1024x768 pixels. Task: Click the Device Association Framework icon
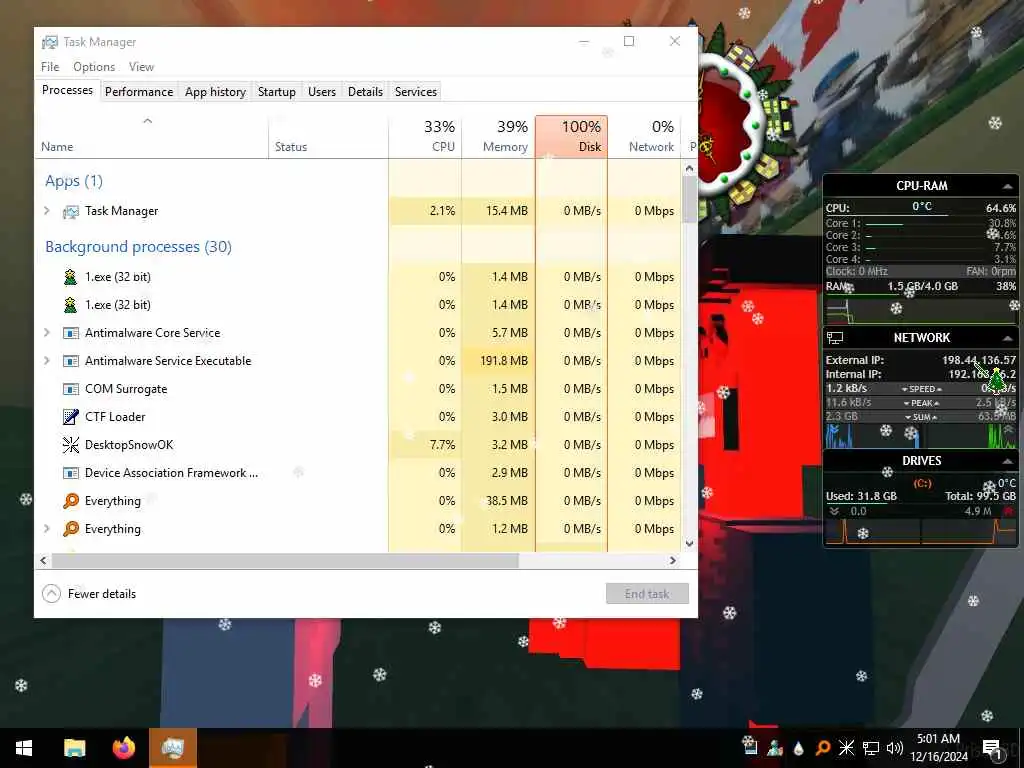(71, 473)
